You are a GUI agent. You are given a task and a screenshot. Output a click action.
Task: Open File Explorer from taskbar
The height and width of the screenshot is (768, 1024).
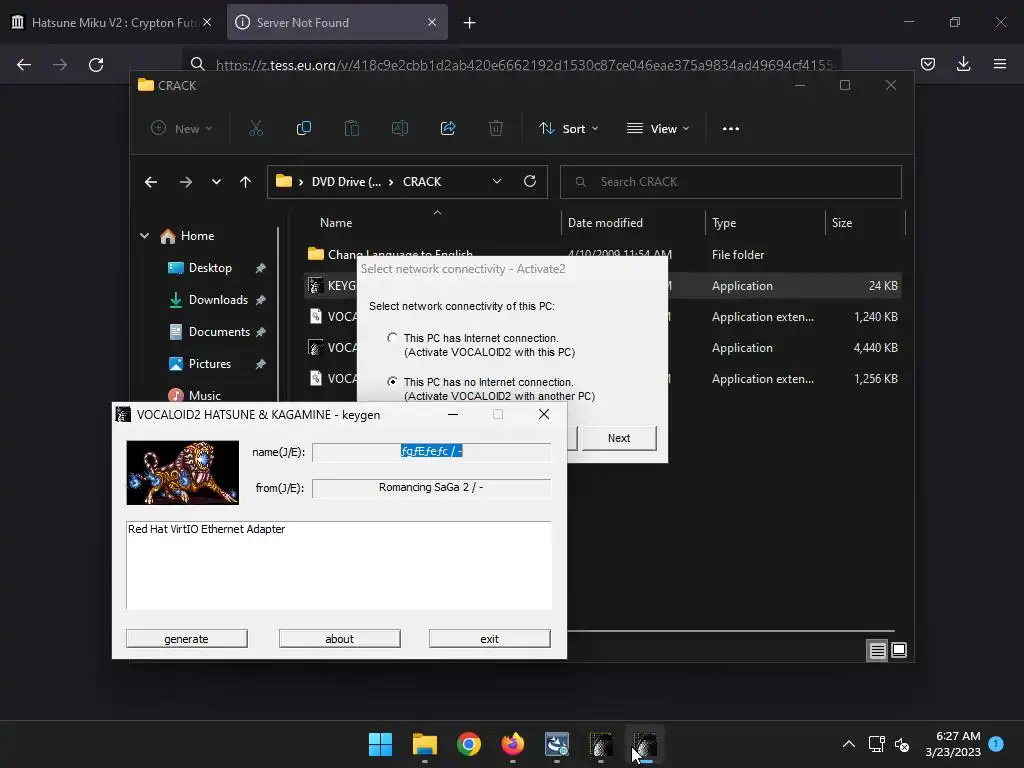point(424,744)
